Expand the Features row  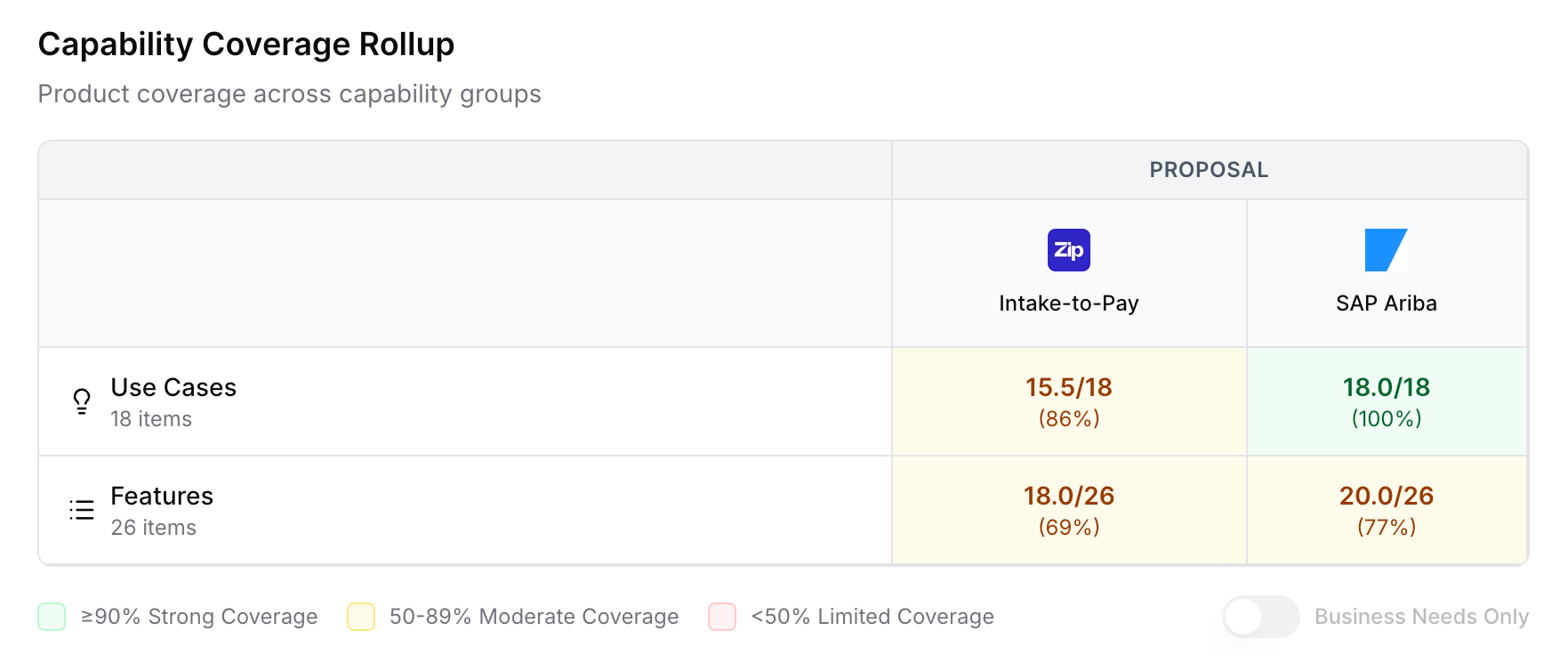[x=162, y=497]
